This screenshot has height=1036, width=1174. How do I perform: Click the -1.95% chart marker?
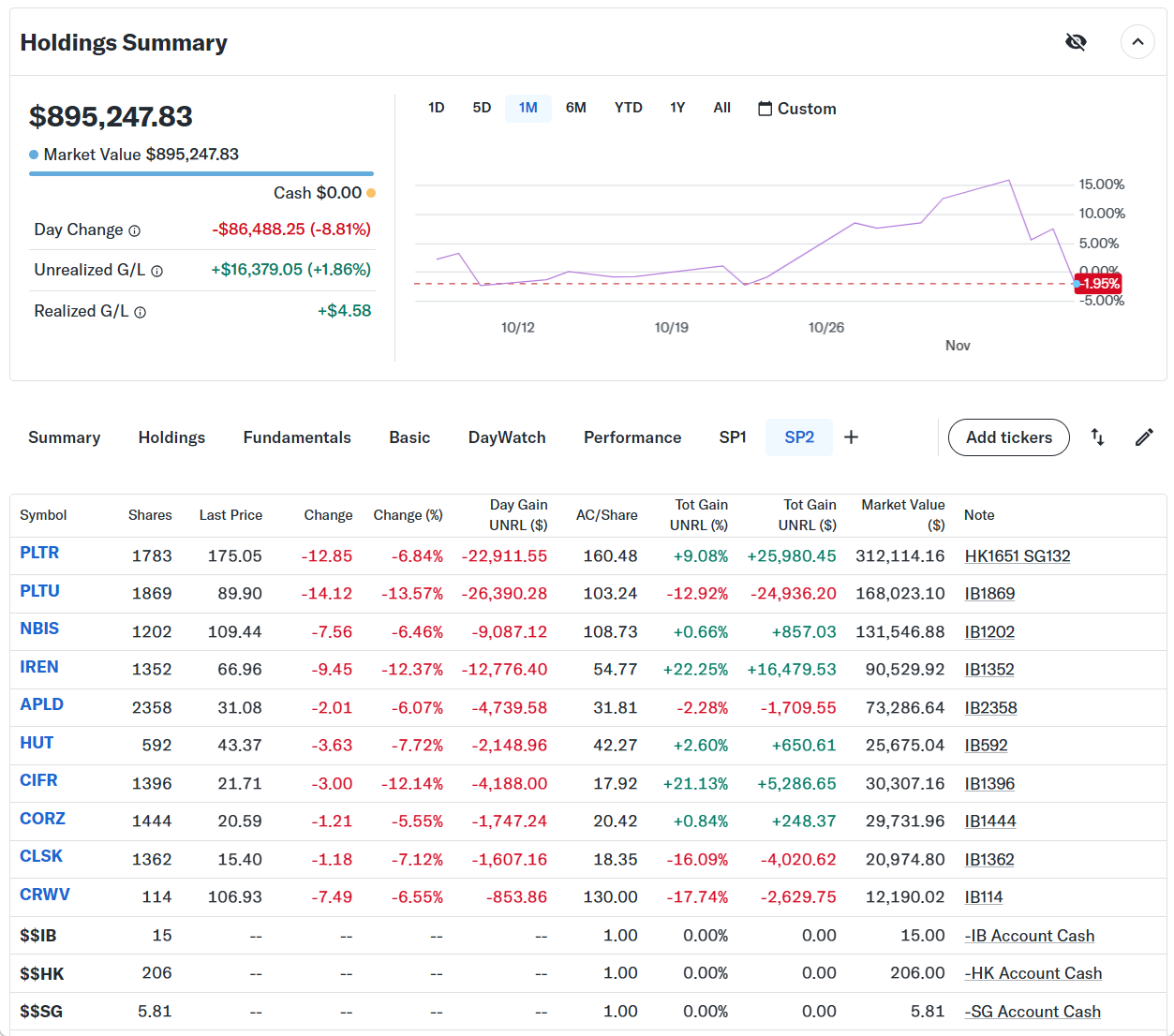coord(1099,284)
